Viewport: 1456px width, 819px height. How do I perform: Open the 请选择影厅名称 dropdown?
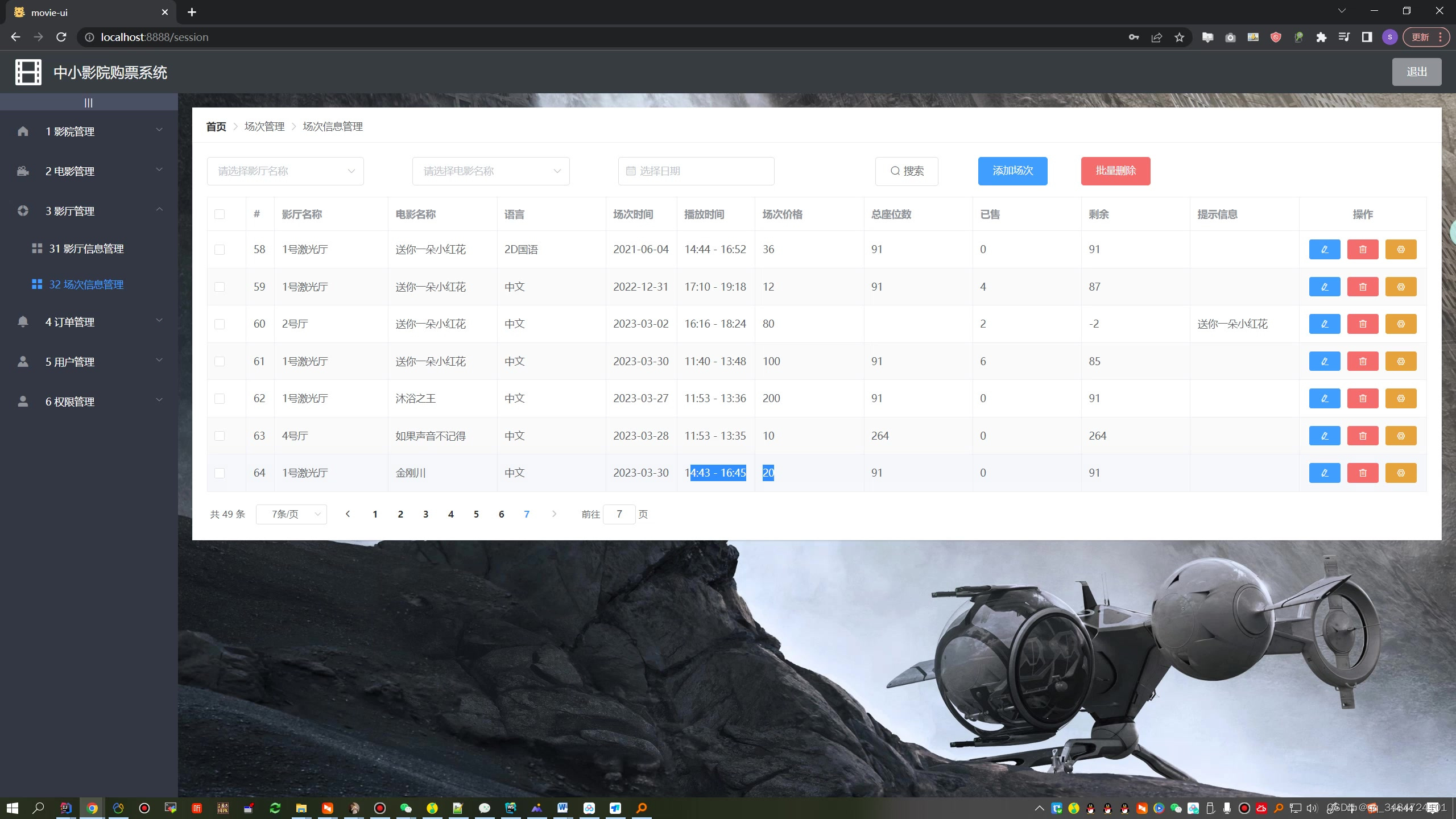pyautogui.click(x=285, y=171)
